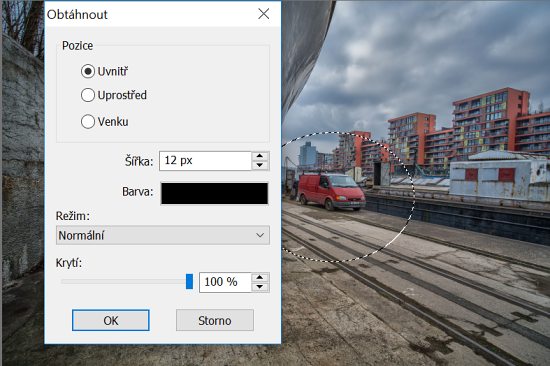Open the Režim dropdown showing Normální
The height and width of the screenshot is (366, 550).
[x=163, y=235]
